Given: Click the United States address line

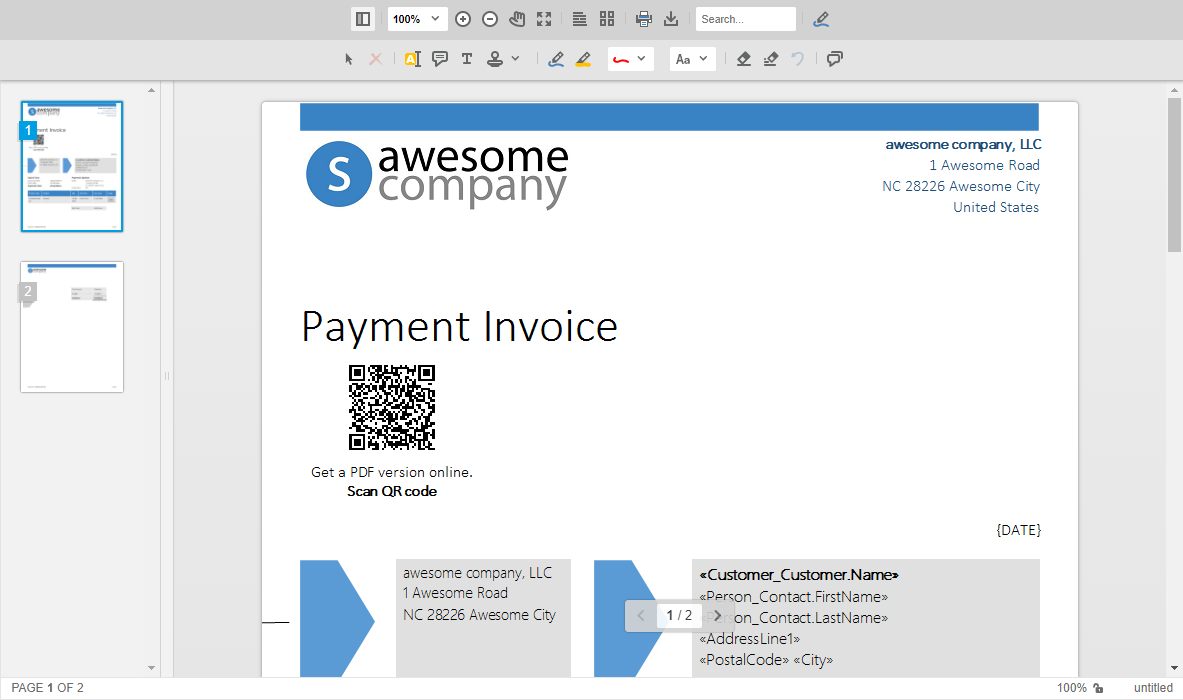Looking at the screenshot, I should click(x=996, y=207).
